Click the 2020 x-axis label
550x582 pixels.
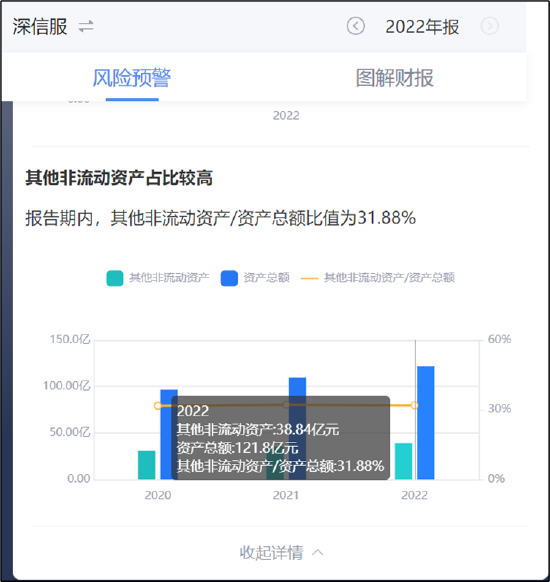pos(158,495)
